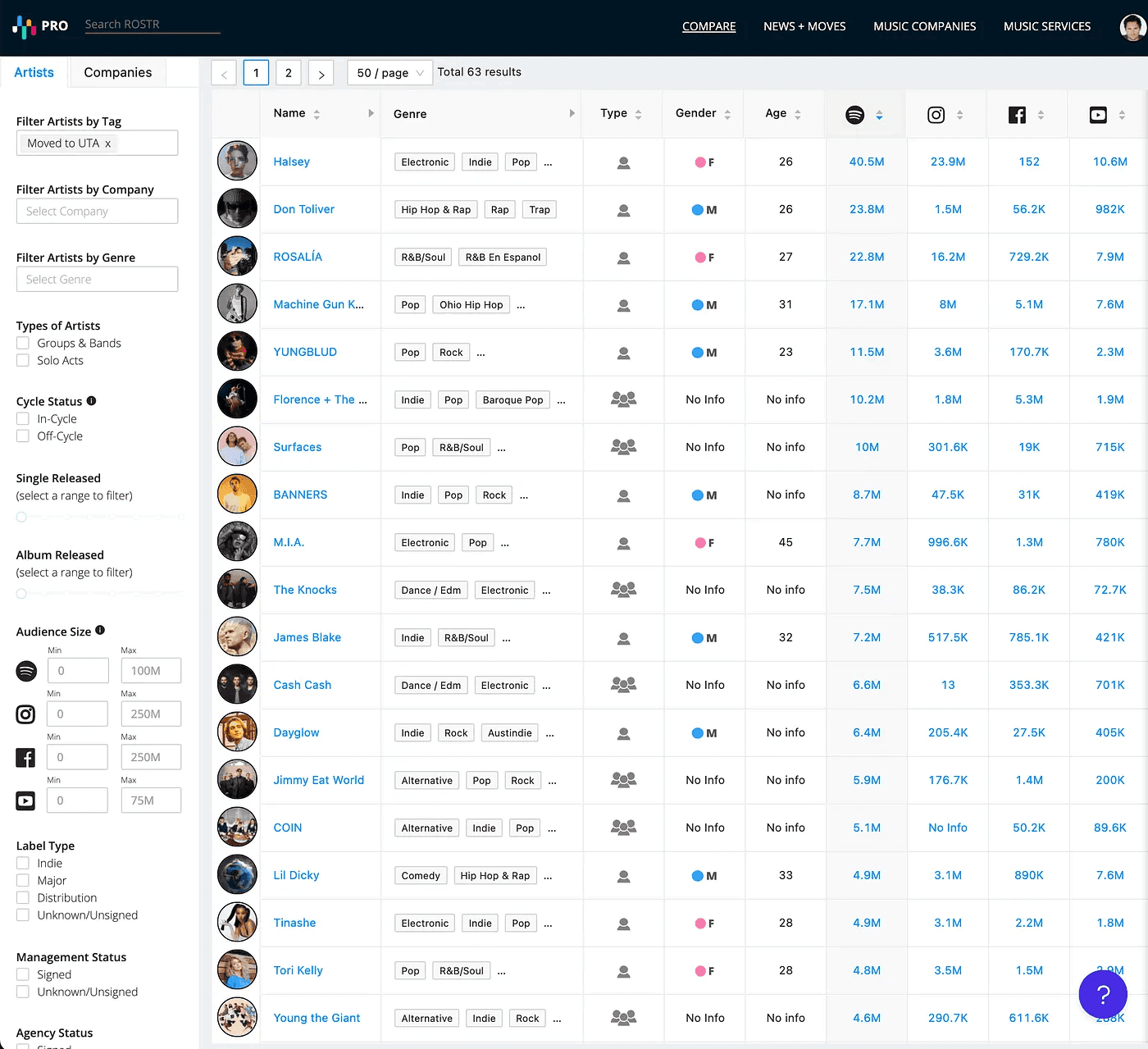The height and width of the screenshot is (1049, 1148).
Task: Expand Florence + The Machine's genres ellipsis
Action: pyautogui.click(x=561, y=400)
